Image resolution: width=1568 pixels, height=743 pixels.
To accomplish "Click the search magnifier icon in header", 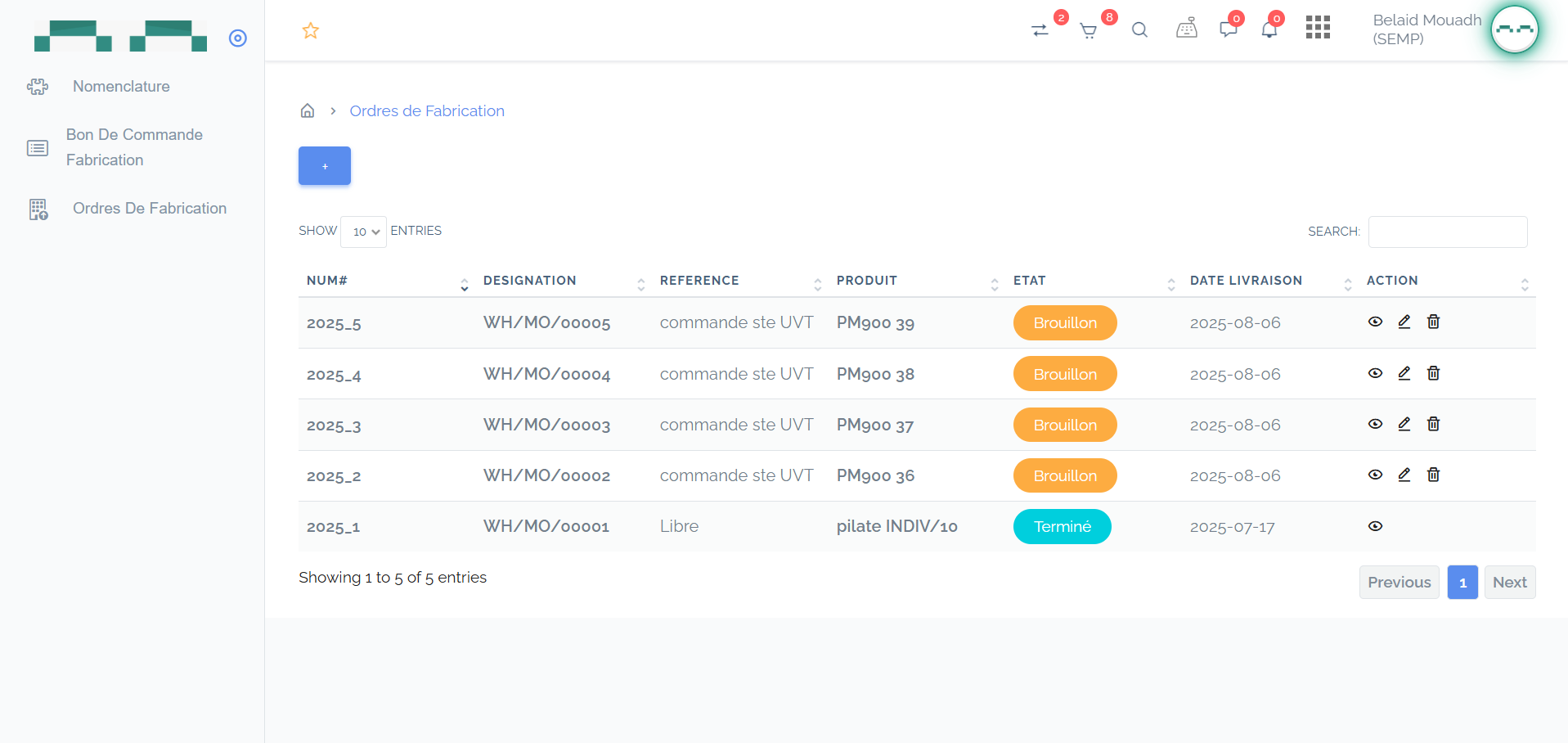I will click(1139, 30).
